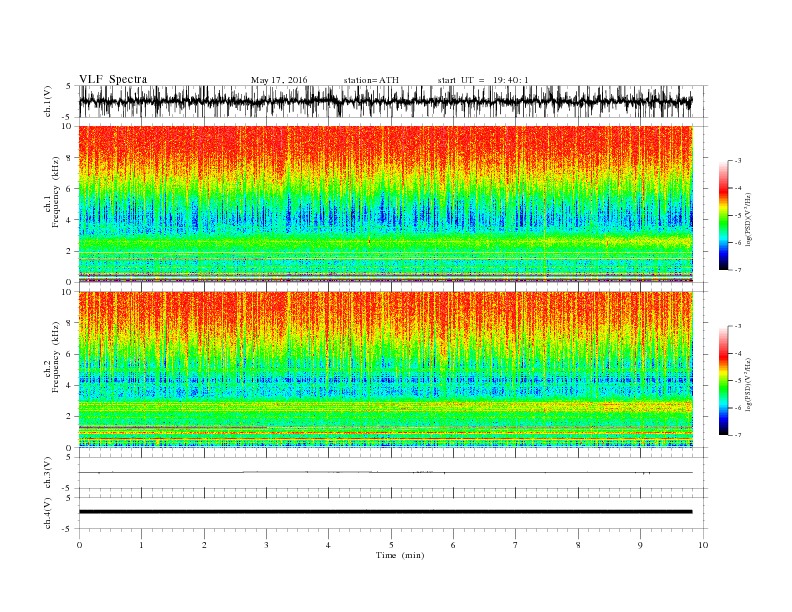Screen dimensions: 792x612
Task: Click the "VLF Spectra" plot title
Action: [x=113, y=79]
